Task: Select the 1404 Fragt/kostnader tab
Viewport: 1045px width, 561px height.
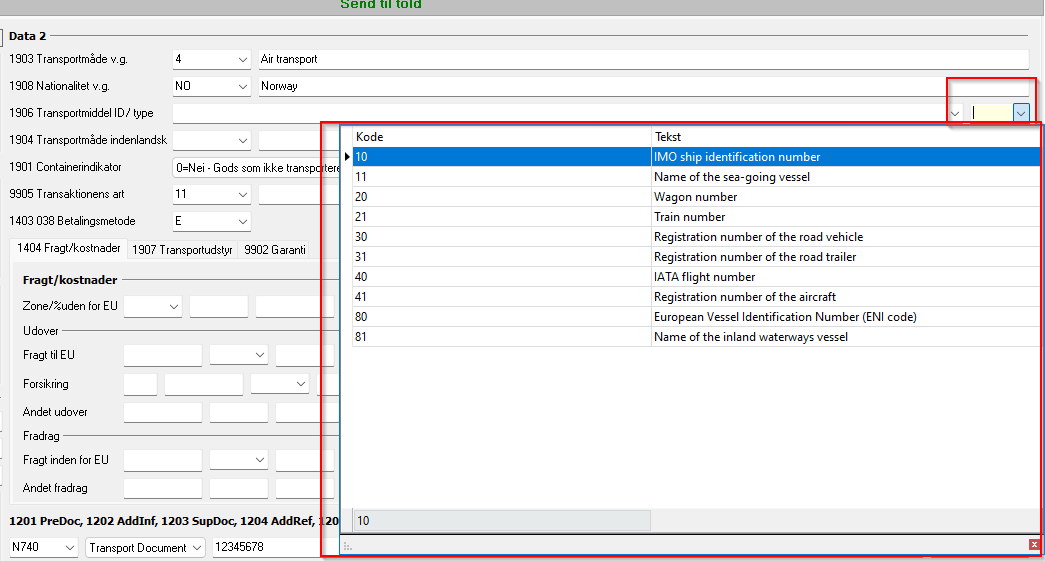Action: pyautogui.click(x=70, y=249)
